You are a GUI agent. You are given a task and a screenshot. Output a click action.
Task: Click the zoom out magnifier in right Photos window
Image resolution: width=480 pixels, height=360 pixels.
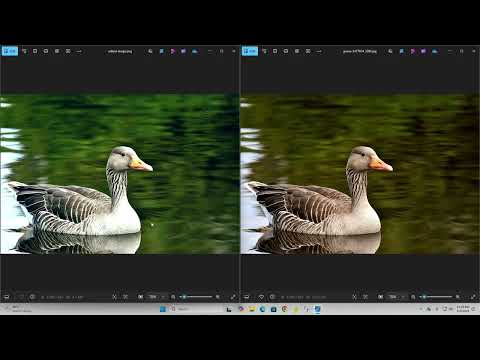[x=413, y=297]
